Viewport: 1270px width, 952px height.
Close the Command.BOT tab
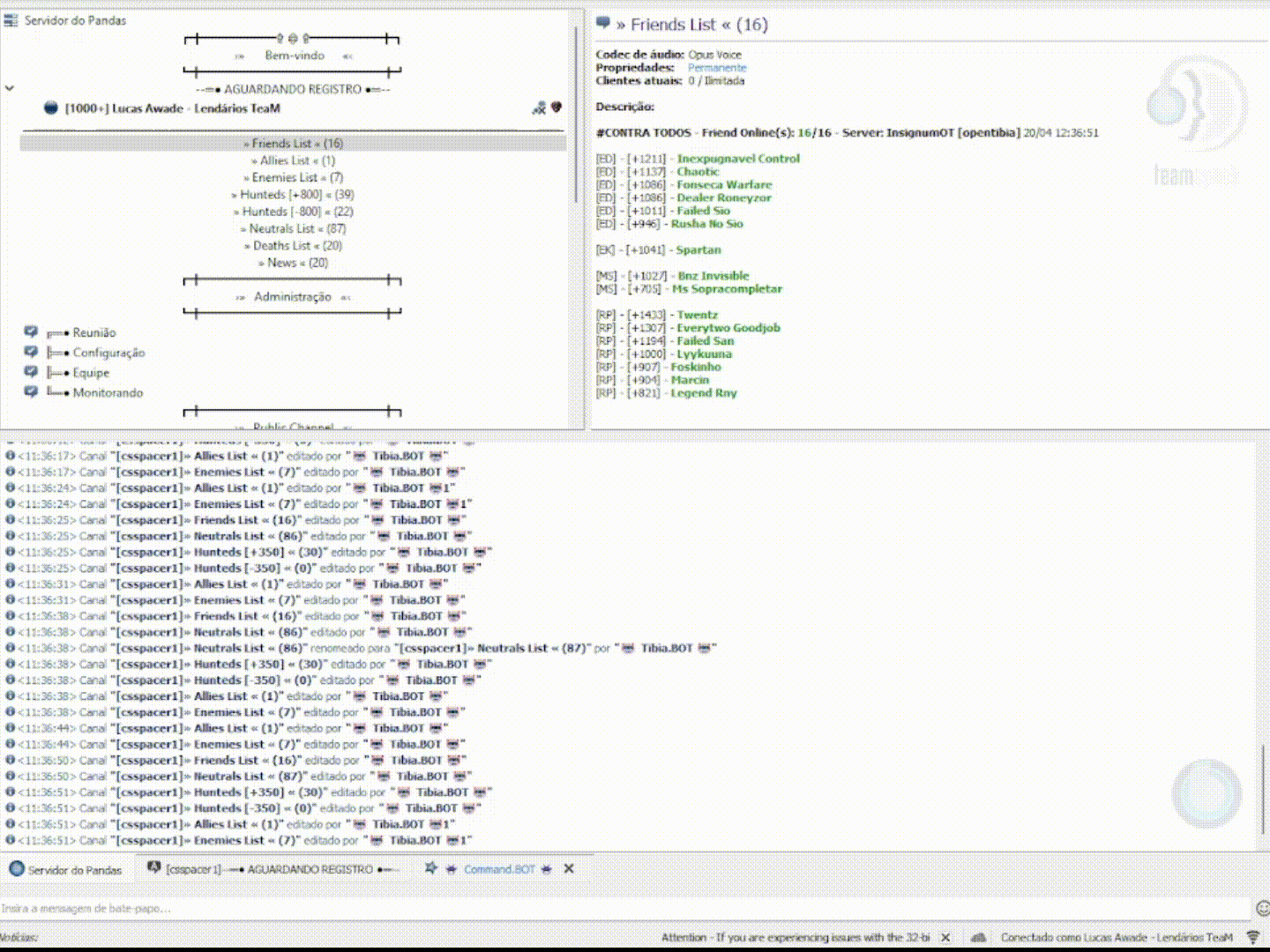pos(569,868)
